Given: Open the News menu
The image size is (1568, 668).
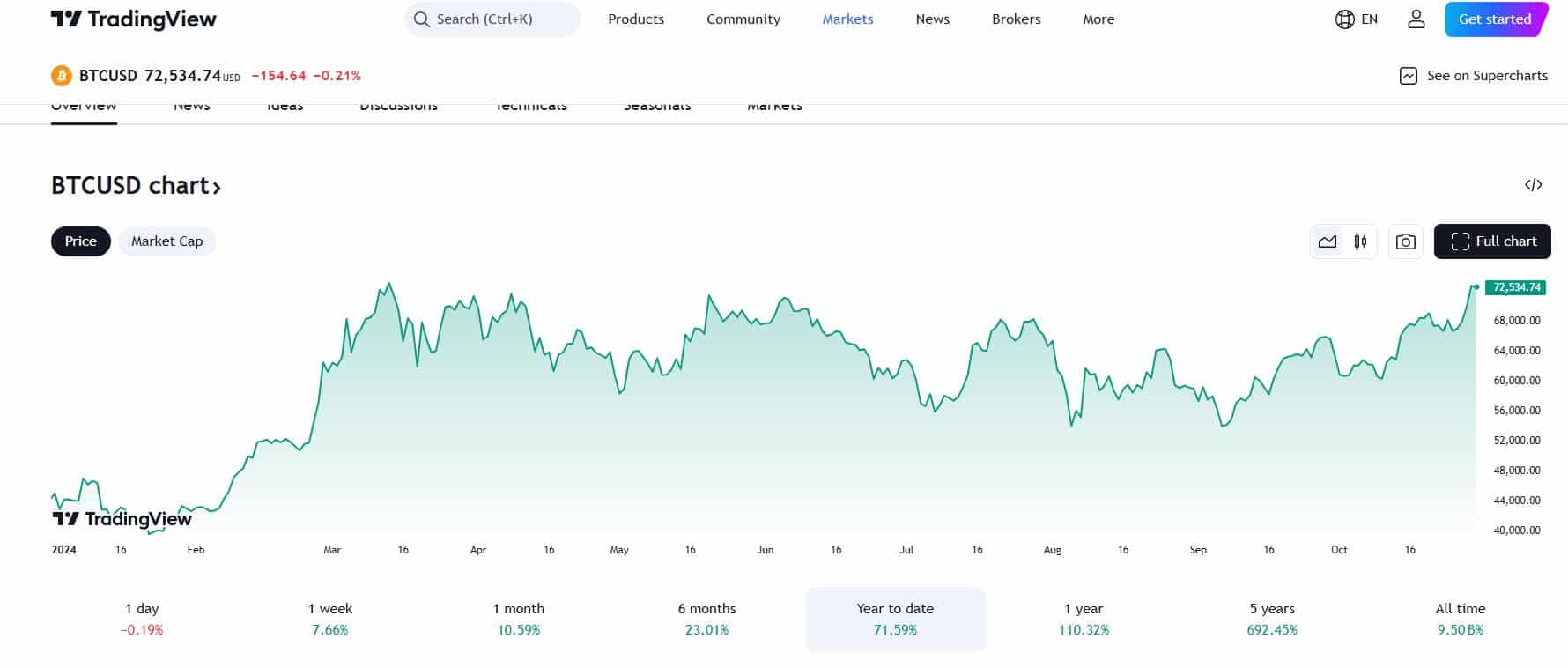Looking at the screenshot, I should pos(933,19).
